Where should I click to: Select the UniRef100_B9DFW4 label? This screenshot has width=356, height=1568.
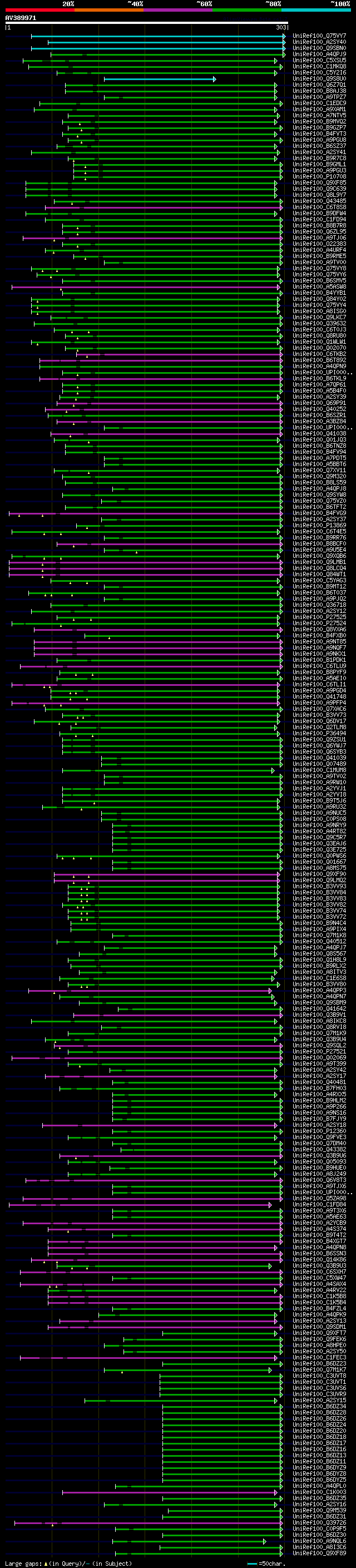click(x=319, y=213)
